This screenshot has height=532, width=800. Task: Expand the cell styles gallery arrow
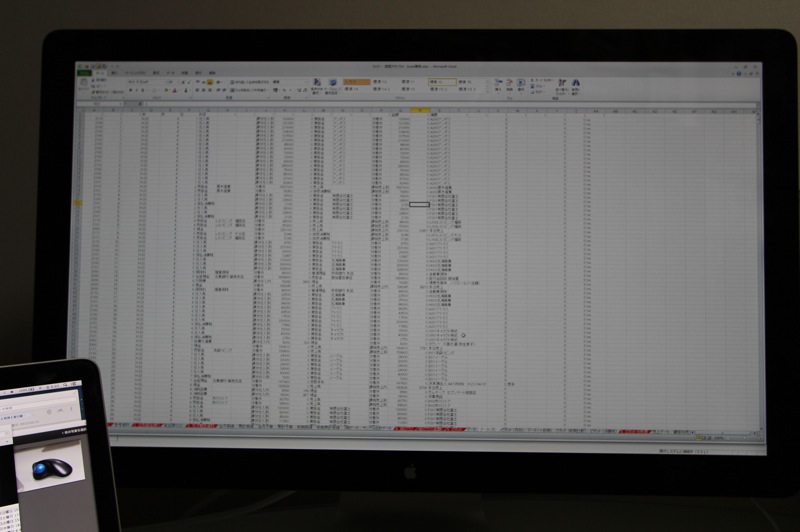(x=487, y=90)
